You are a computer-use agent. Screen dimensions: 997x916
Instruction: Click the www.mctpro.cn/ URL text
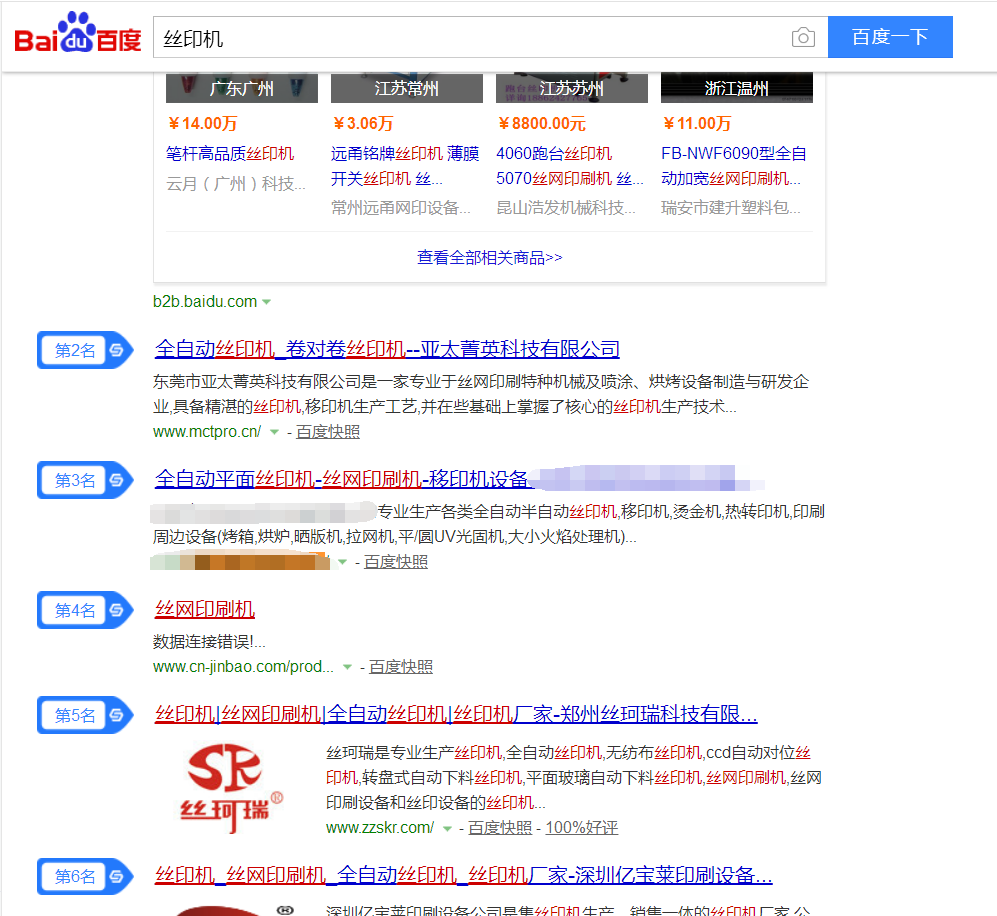(207, 432)
